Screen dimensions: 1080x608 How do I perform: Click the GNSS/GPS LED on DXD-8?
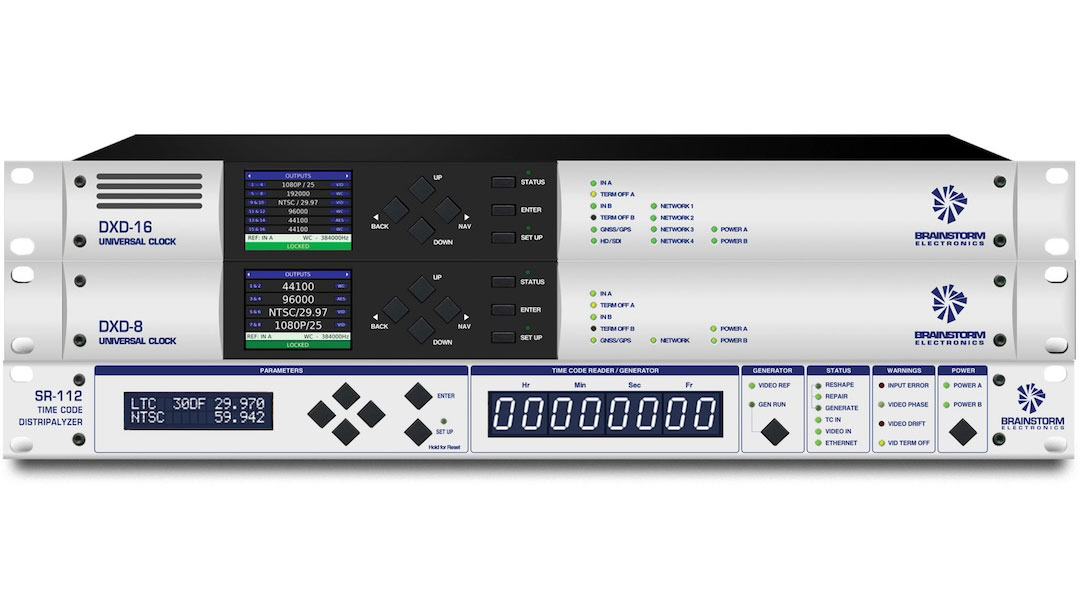point(593,340)
